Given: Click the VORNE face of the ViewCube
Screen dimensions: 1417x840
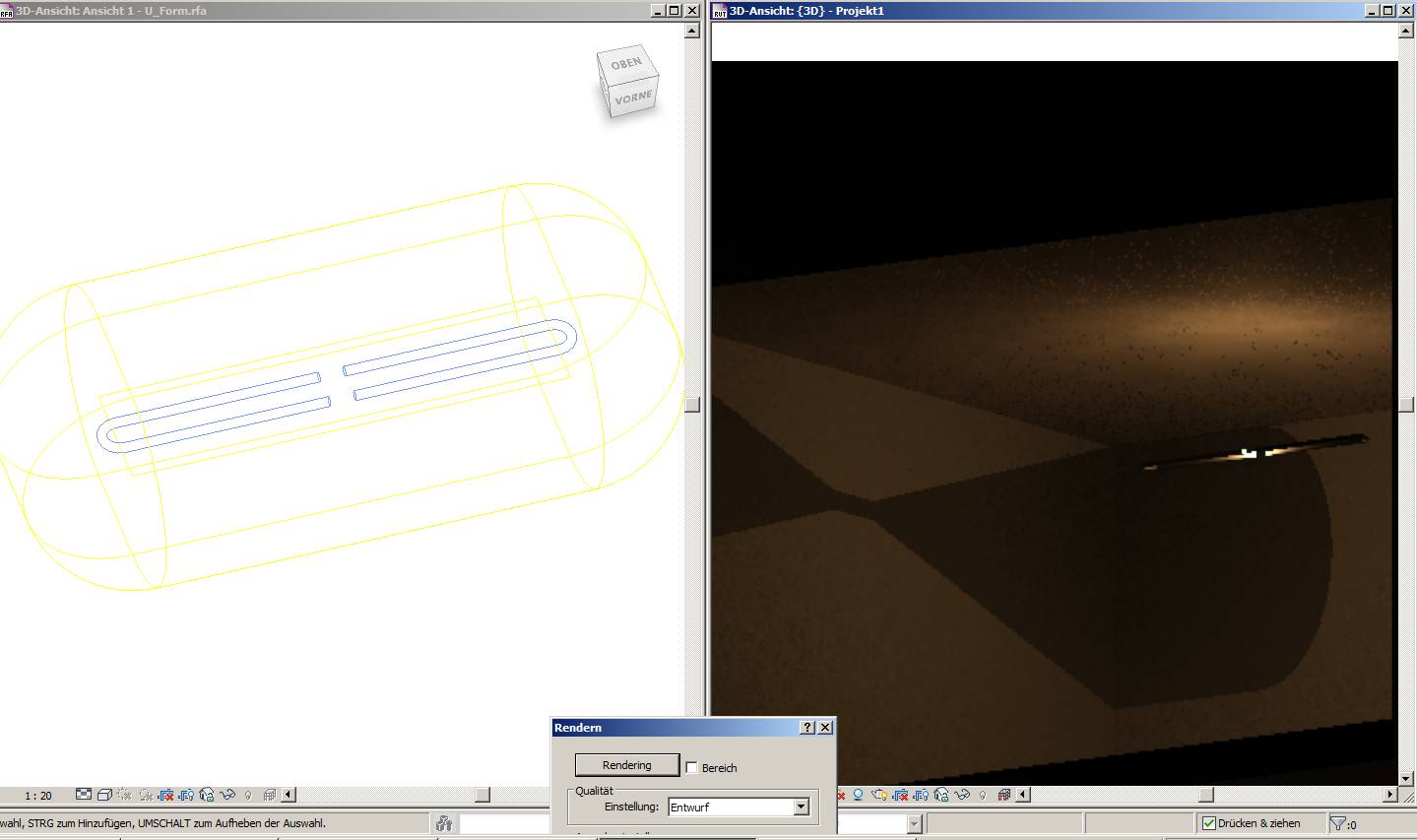Looking at the screenshot, I should tap(633, 98).
